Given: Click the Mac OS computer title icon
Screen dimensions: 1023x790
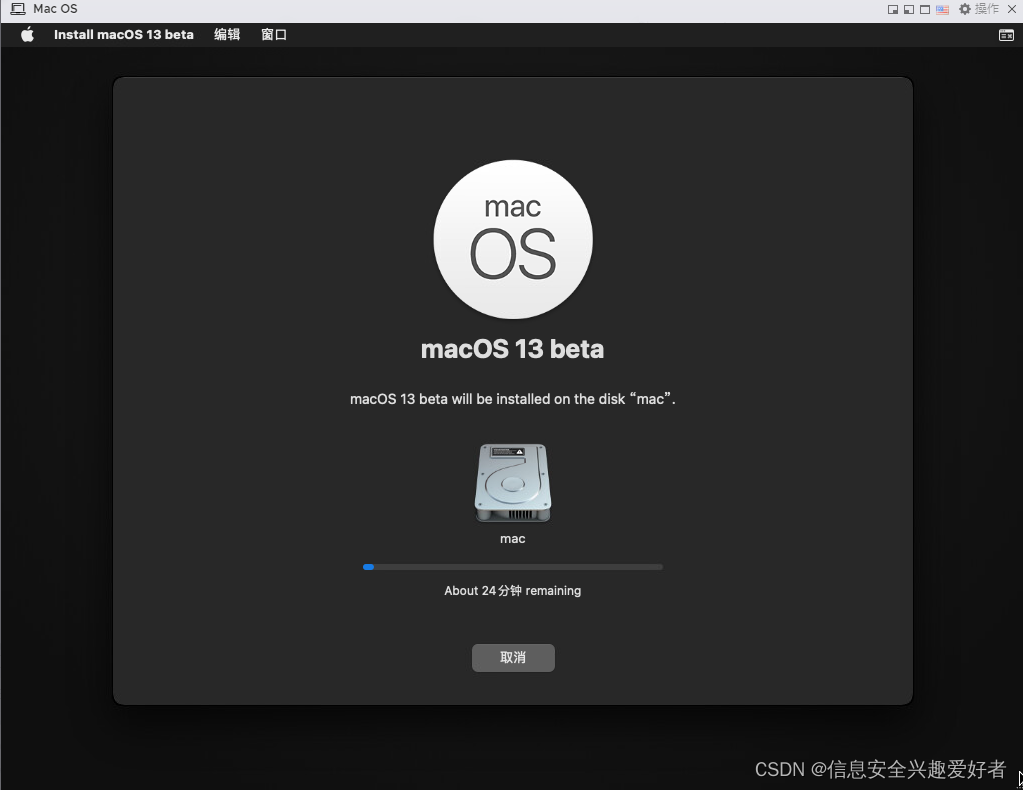Looking at the screenshot, I should tap(18, 9).
